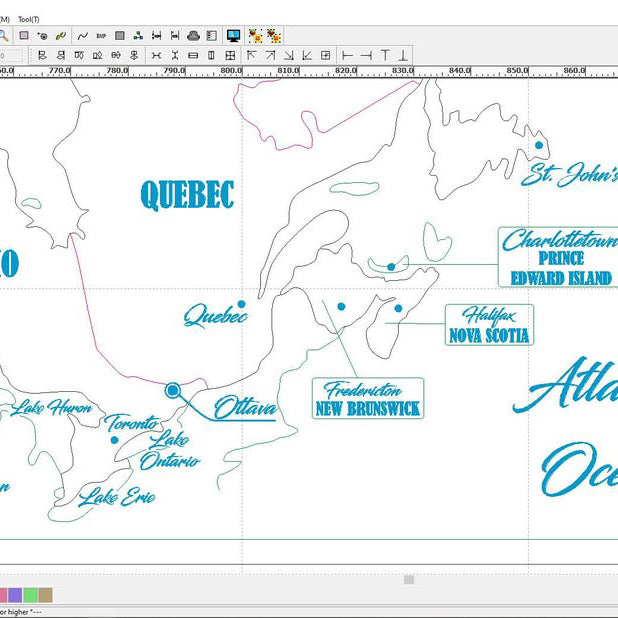
Task: Click the arrow pointing to bottom-right corner
Action: pyautogui.click(x=289, y=56)
